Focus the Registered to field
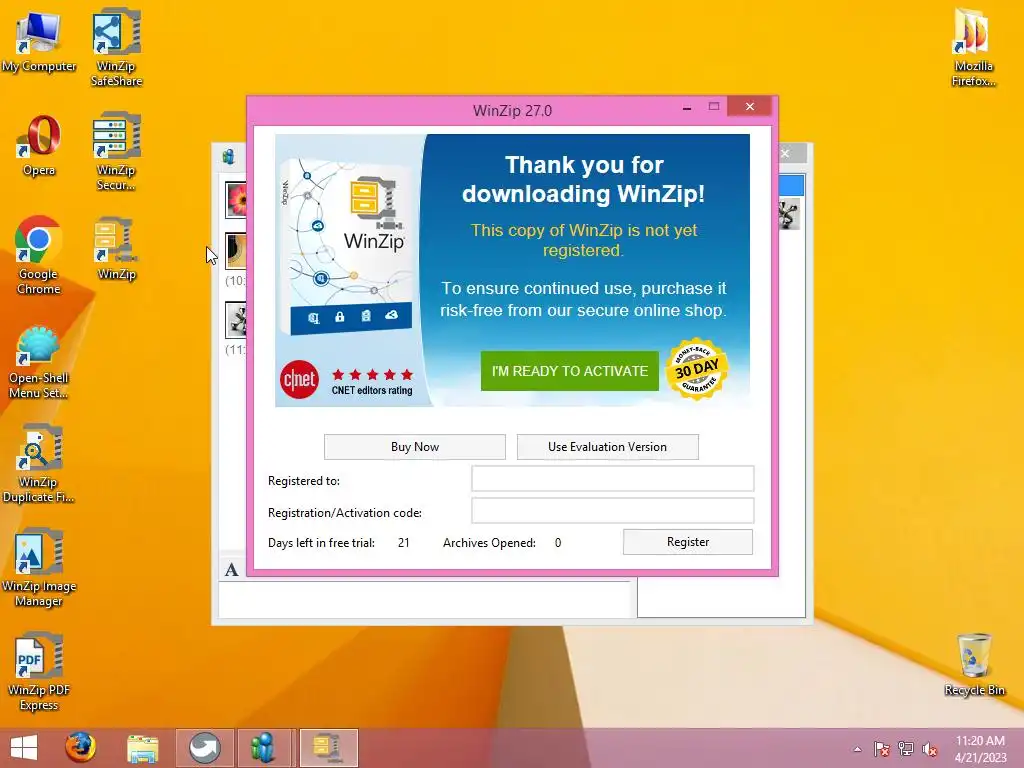This screenshot has height=768, width=1024. 613,479
